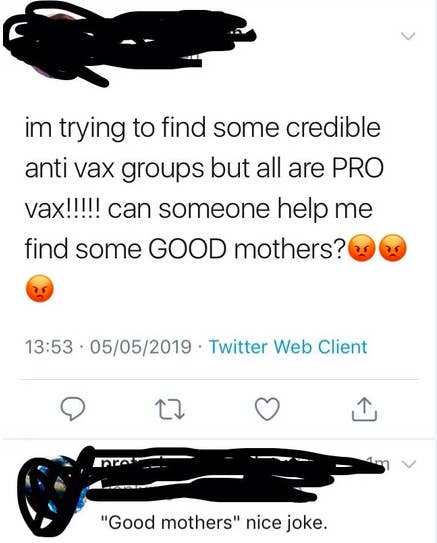Click the first angry emoji after mothers?
The width and height of the screenshot is (437, 543).
[x=362, y=248]
